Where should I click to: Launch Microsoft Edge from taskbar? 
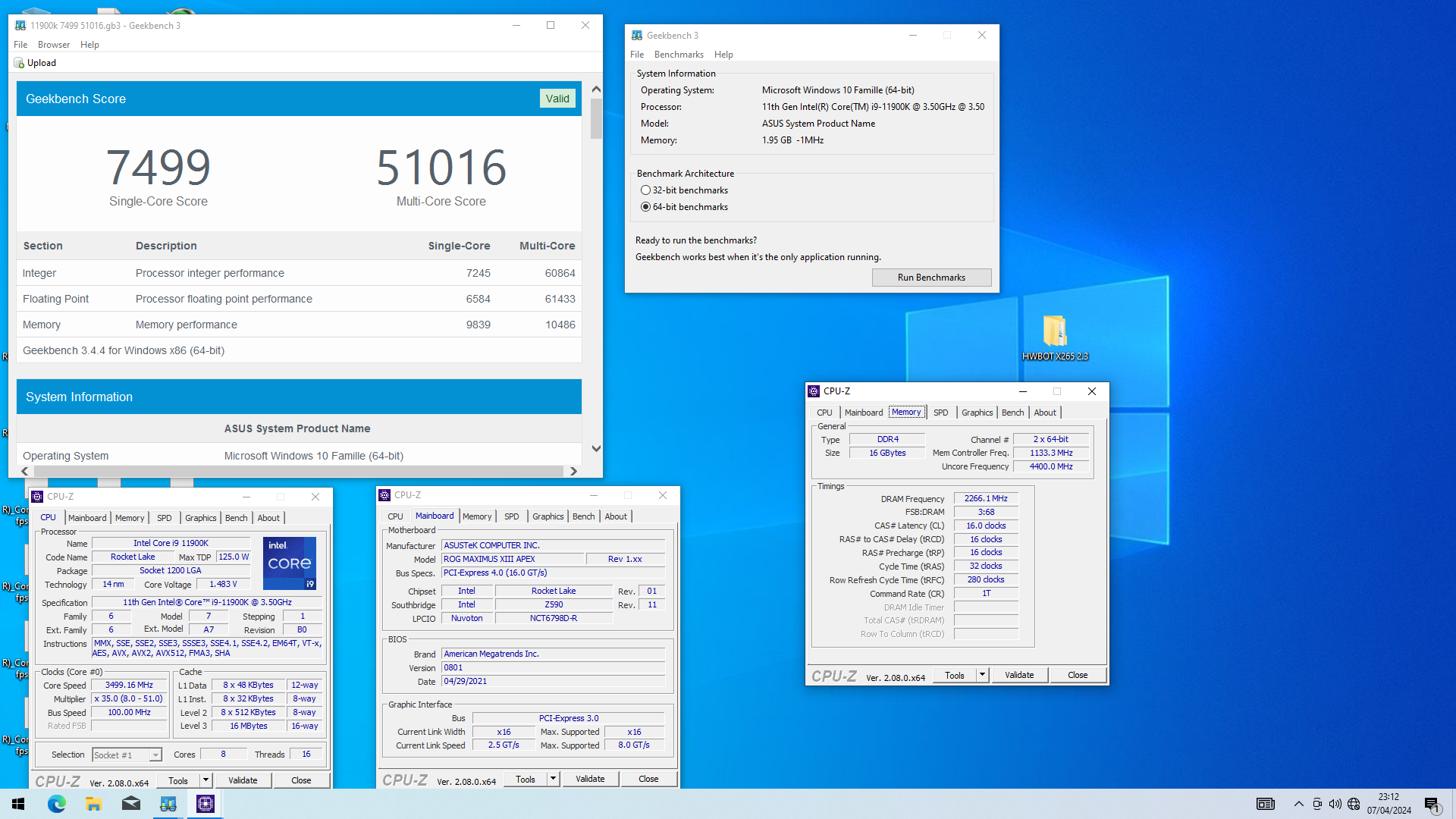point(56,804)
